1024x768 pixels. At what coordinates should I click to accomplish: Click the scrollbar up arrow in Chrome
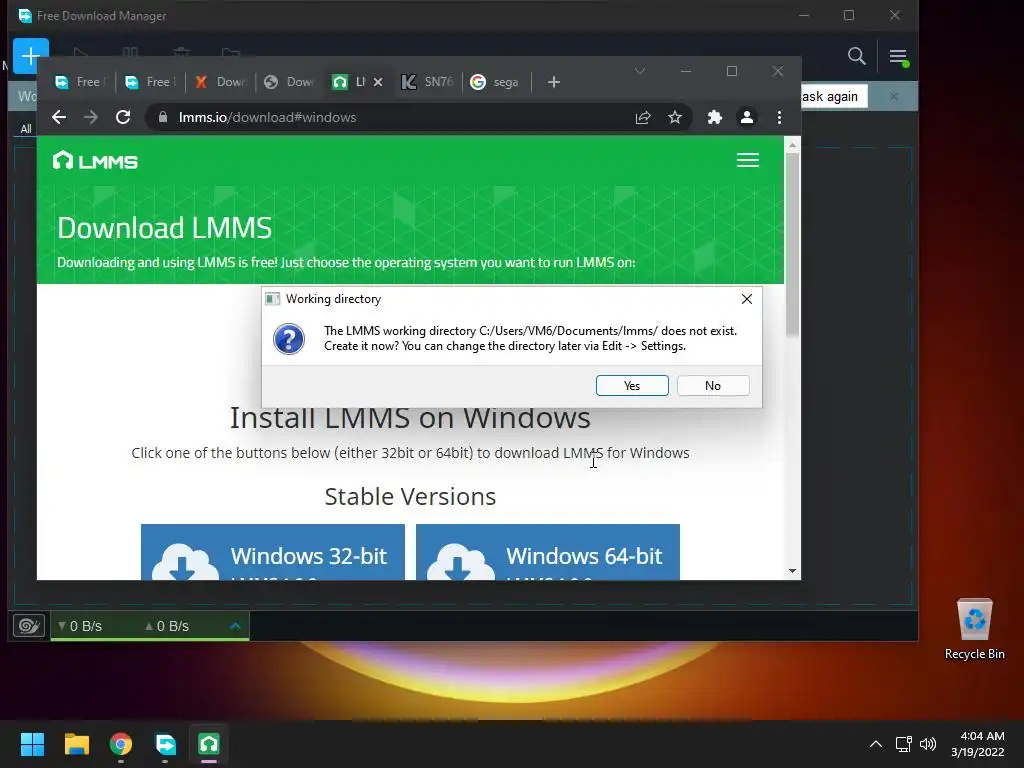(792, 145)
